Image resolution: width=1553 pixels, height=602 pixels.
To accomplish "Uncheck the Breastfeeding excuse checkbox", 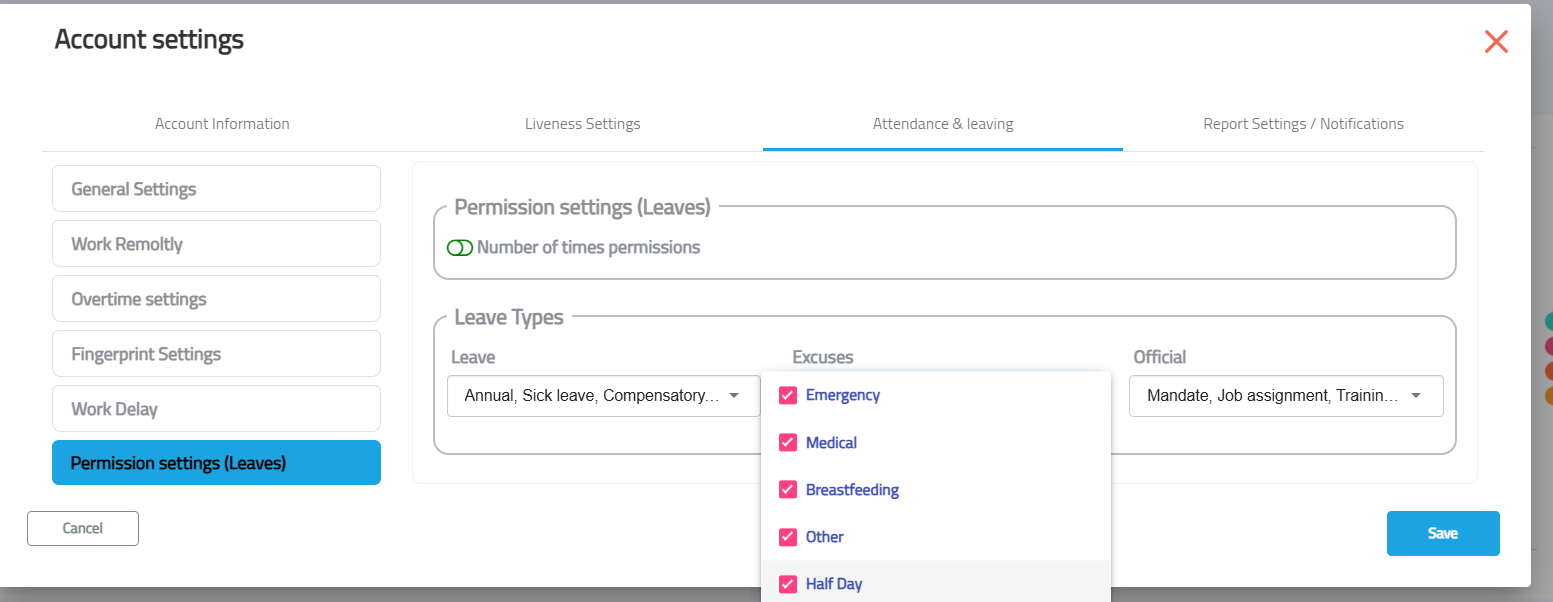I will click(788, 490).
